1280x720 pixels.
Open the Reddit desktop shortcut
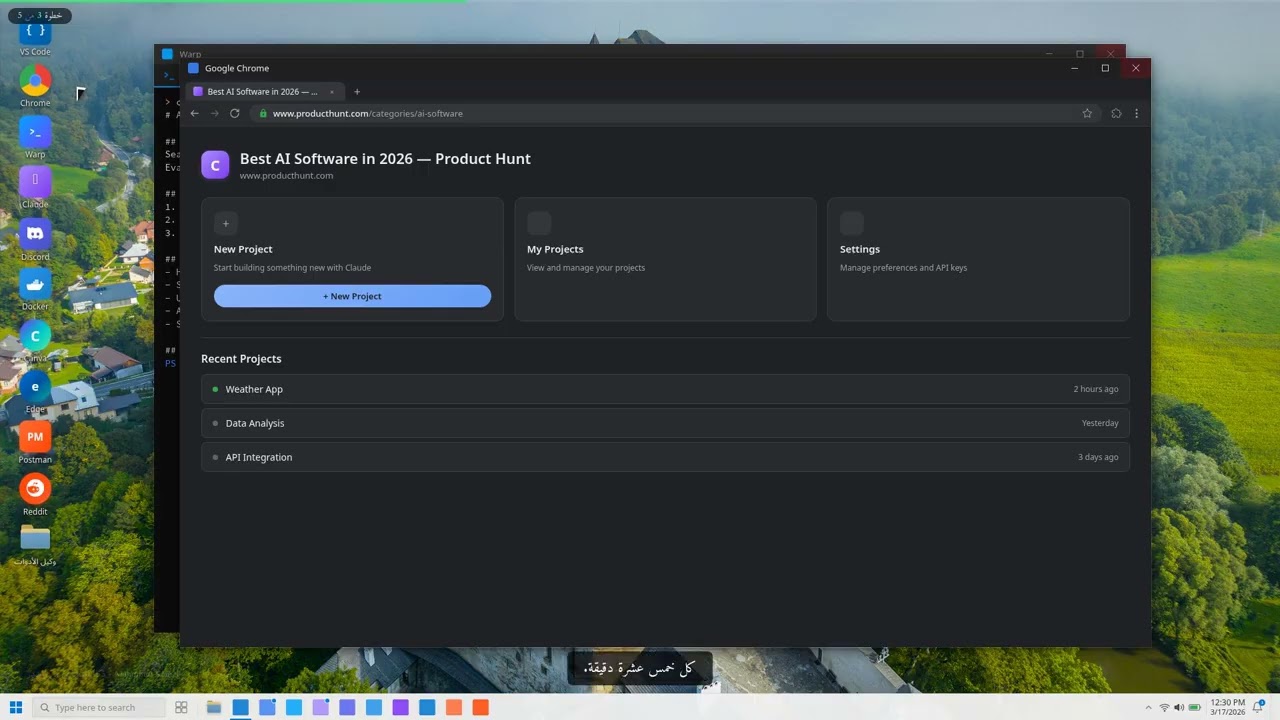click(x=35, y=494)
